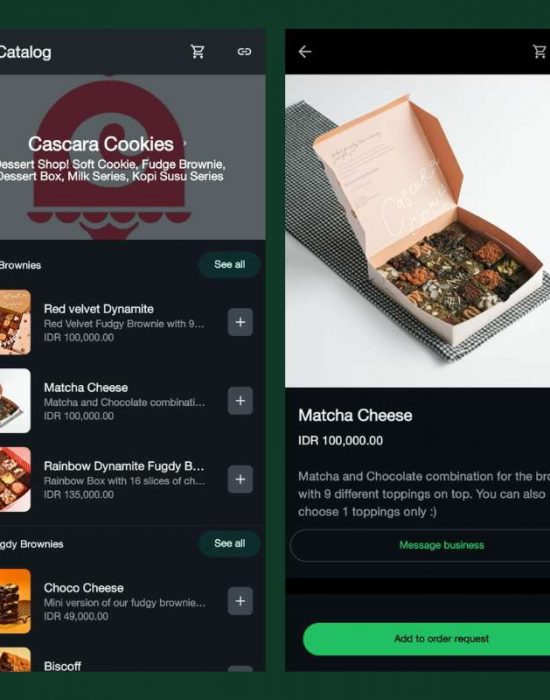Open the Choco Cheese thumbnail
550x700 pixels.
pyautogui.click(x=15, y=601)
